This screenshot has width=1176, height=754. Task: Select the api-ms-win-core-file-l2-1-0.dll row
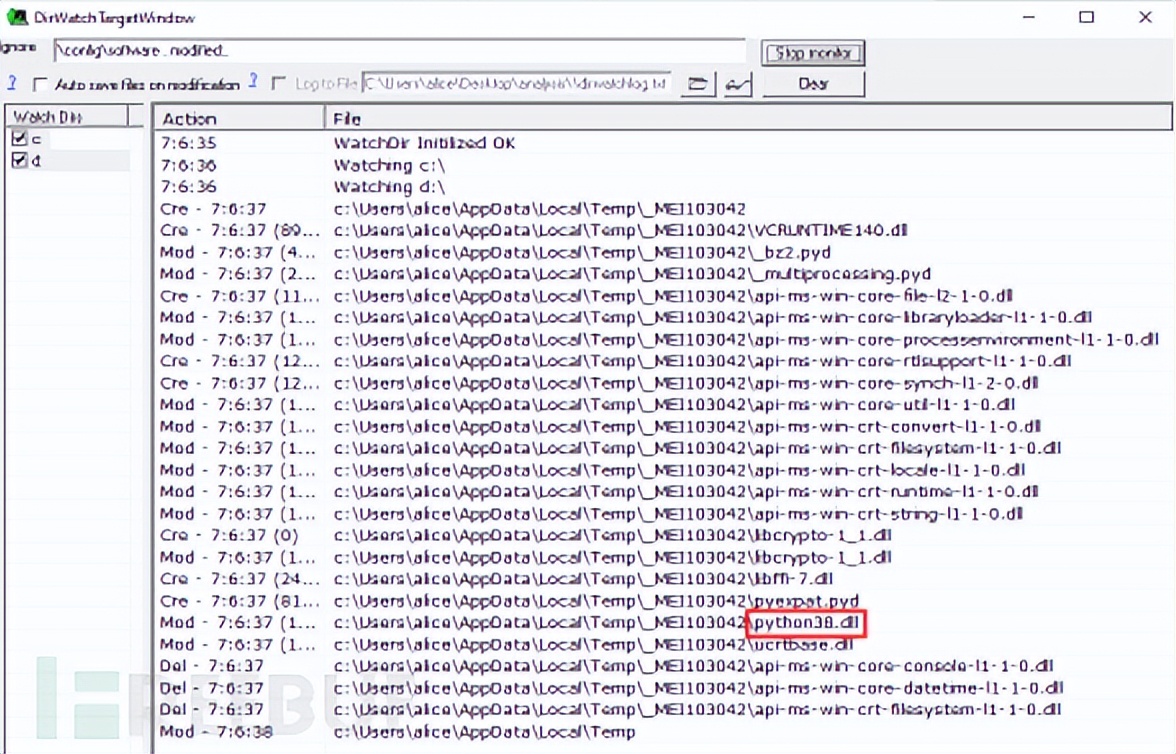[x=664, y=296]
